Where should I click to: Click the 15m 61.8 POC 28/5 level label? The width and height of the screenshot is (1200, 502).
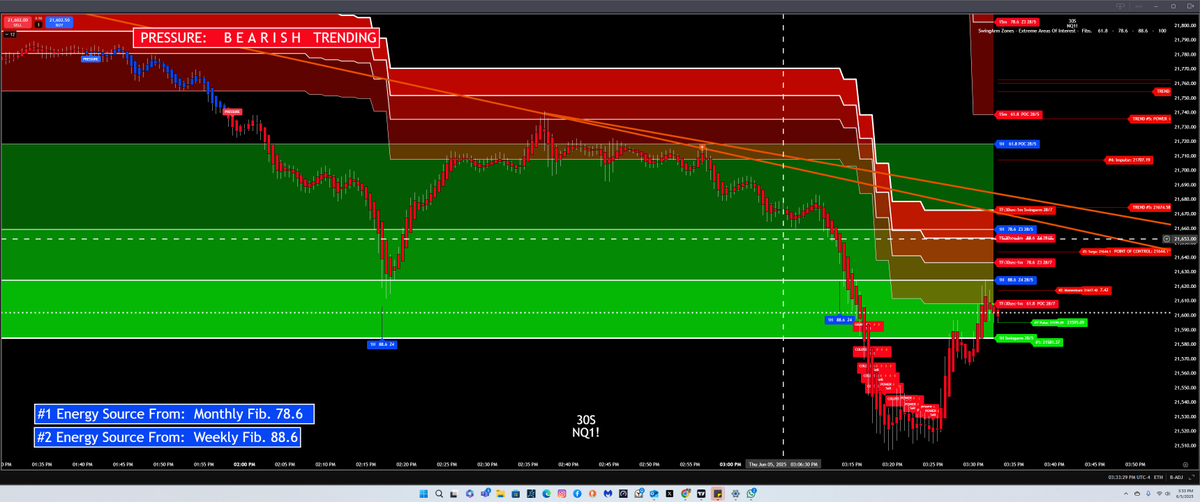click(x=1018, y=115)
